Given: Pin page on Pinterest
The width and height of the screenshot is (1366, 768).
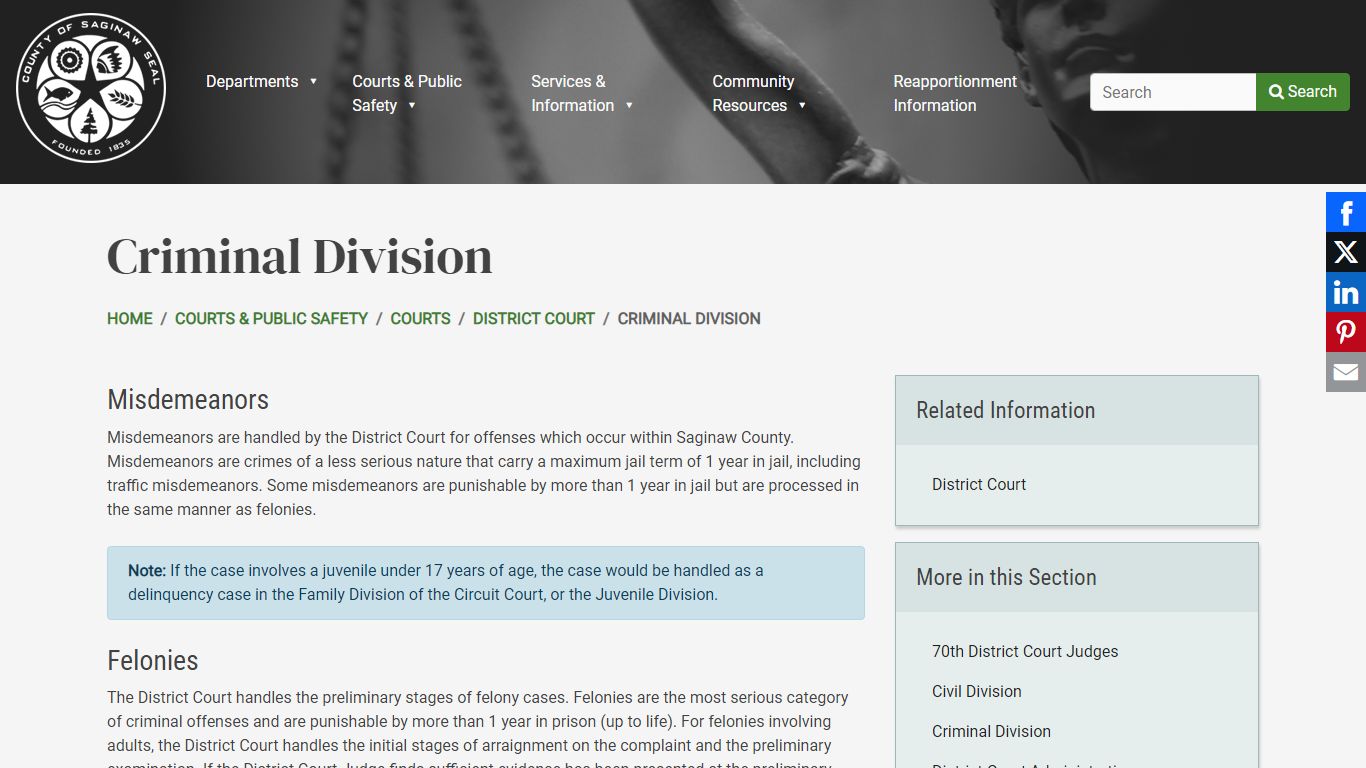Looking at the screenshot, I should [1346, 332].
